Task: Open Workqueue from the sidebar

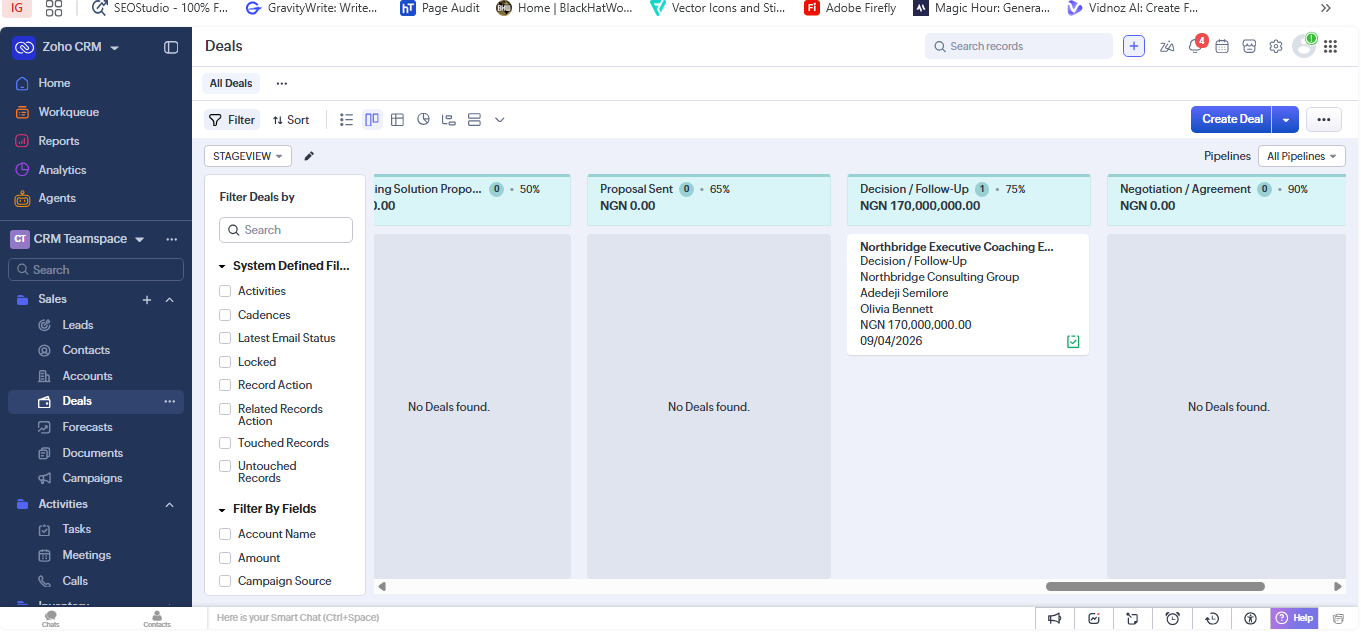Action: click(68, 112)
